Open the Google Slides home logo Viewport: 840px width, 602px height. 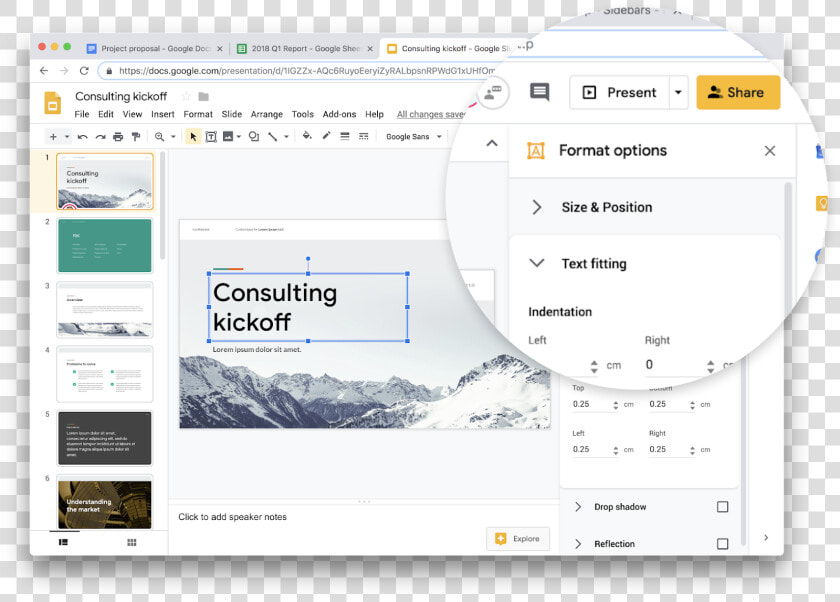[x=52, y=103]
